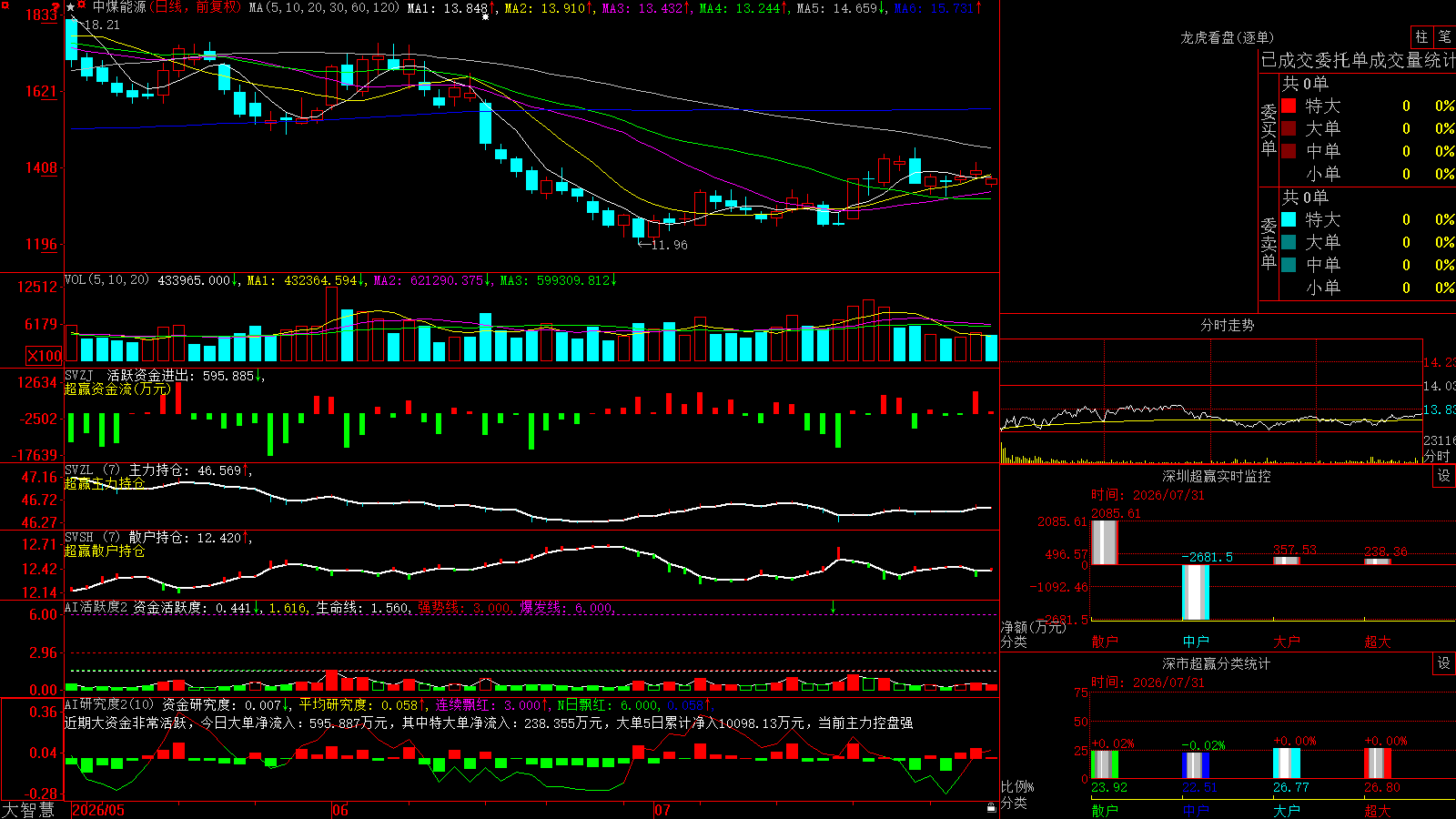Image resolution: width=1456 pixels, height=819 pixels.
Task: Click the 分时 label under the intraday chart
Action: (x=1437, y=455)
